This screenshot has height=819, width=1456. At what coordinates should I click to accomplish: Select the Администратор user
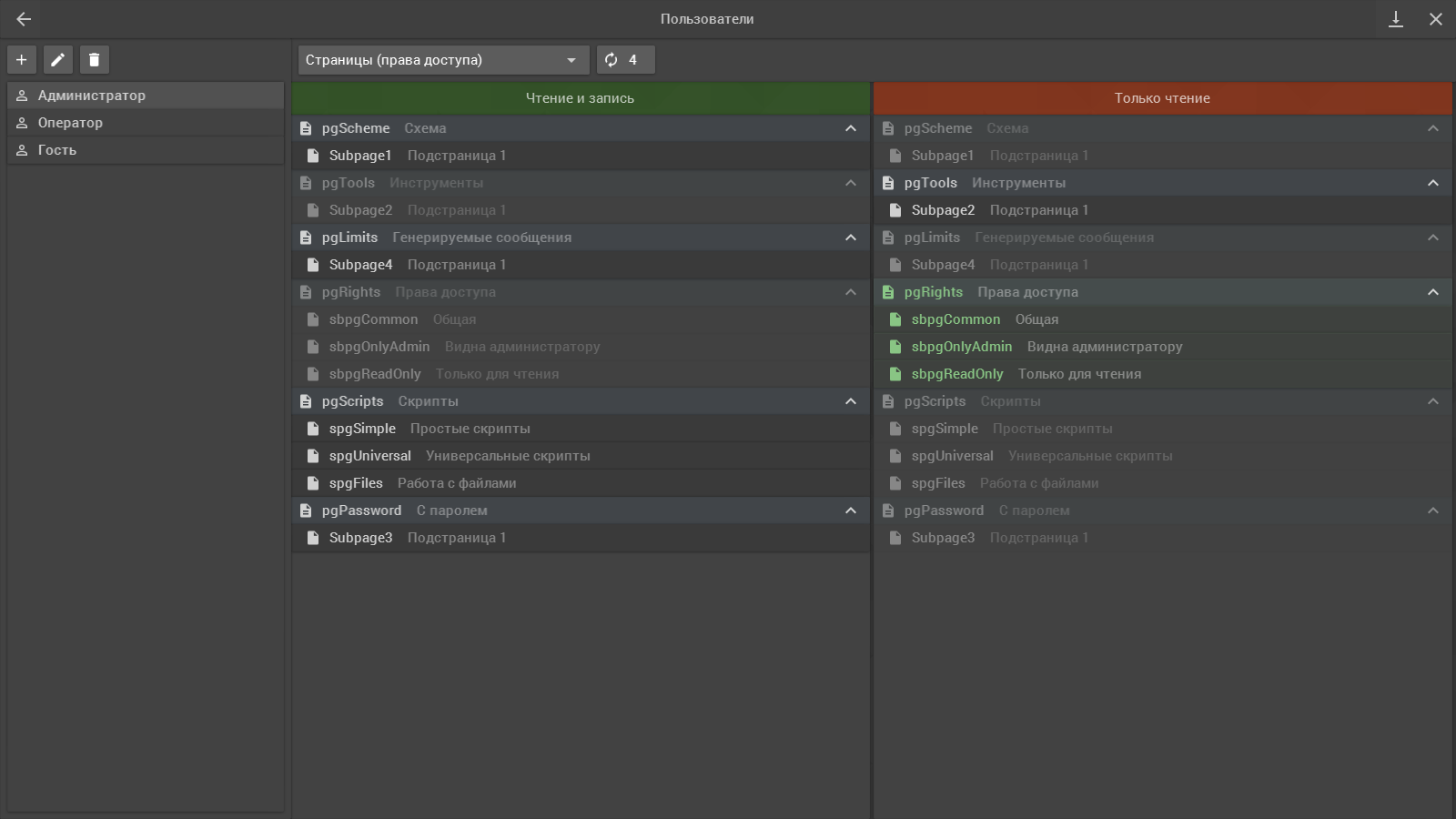point(146,96)
